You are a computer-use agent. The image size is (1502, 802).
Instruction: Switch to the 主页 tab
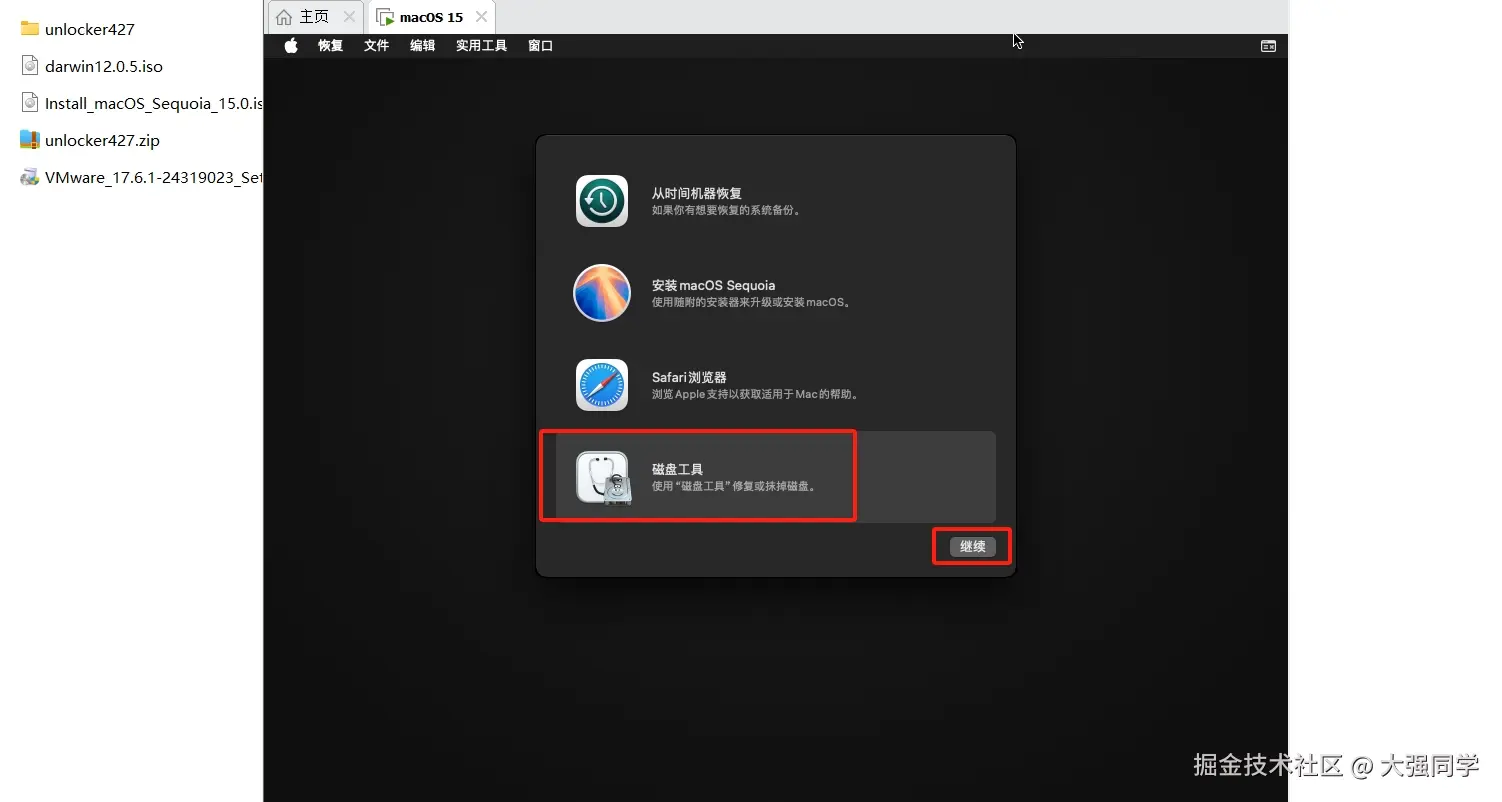tap(316, 17)
